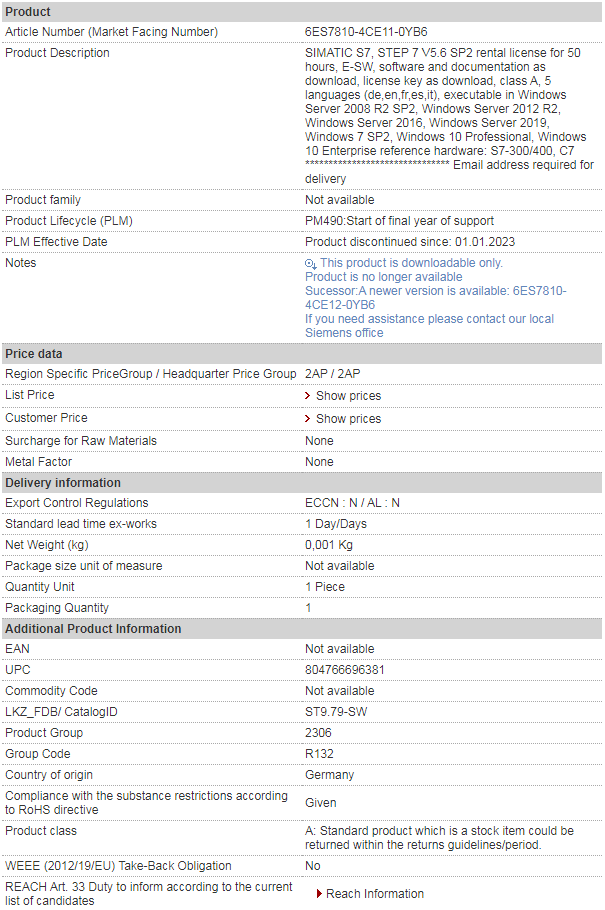Screen dimensions: 605x910
Task: Open the 'Product is no longer available' note
Action: (x=384, y=277)
